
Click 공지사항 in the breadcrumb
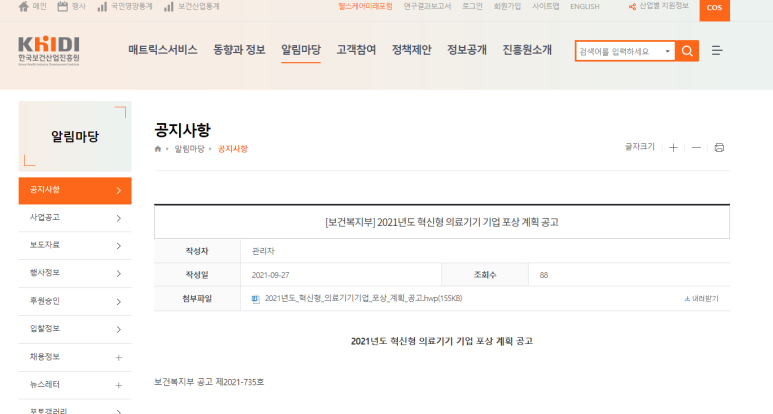(233, 149)
